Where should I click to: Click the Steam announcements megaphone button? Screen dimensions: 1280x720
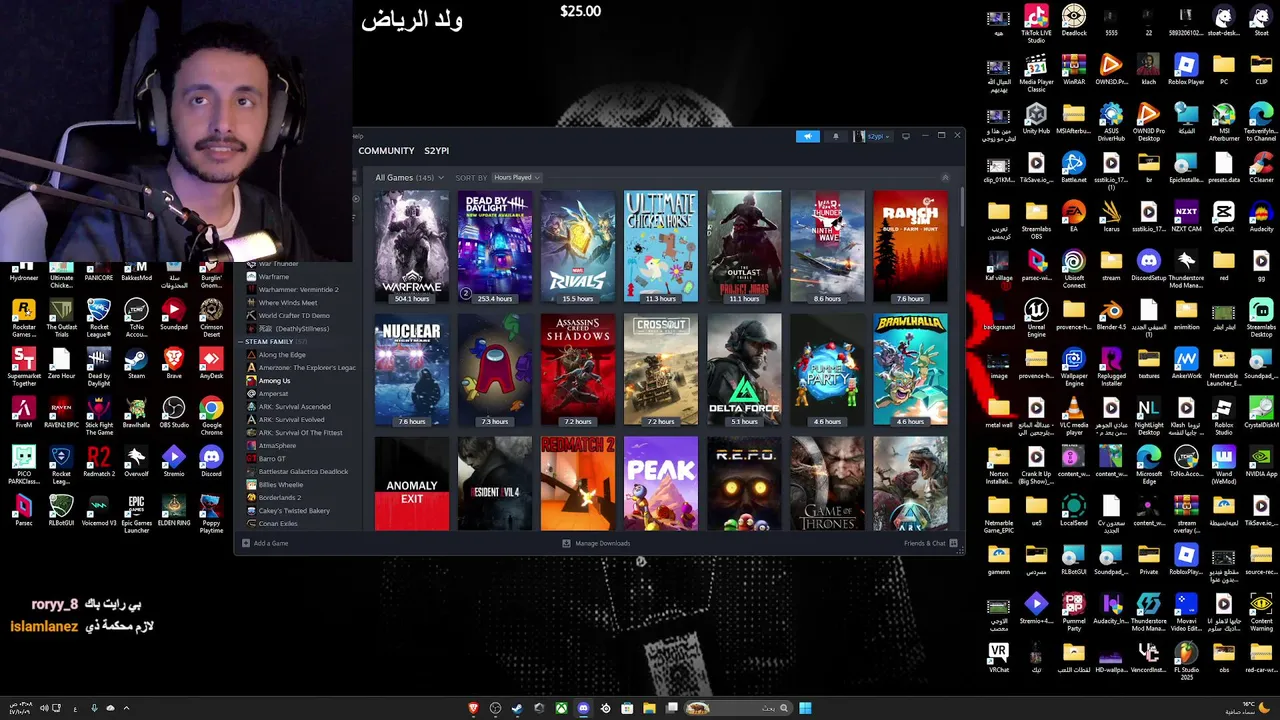tap(808, 136)
